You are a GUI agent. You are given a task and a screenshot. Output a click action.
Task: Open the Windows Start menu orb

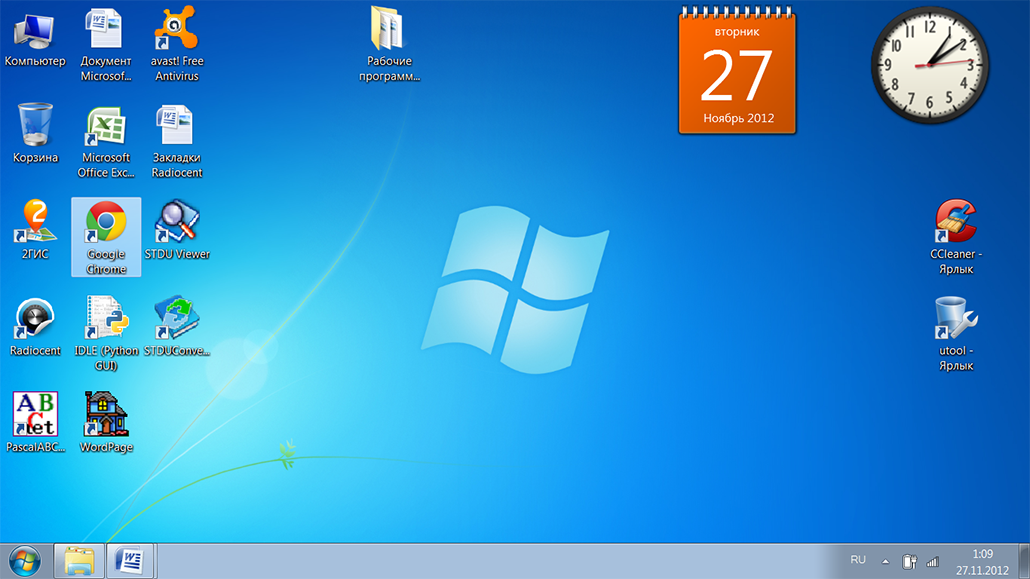(25, 562)
